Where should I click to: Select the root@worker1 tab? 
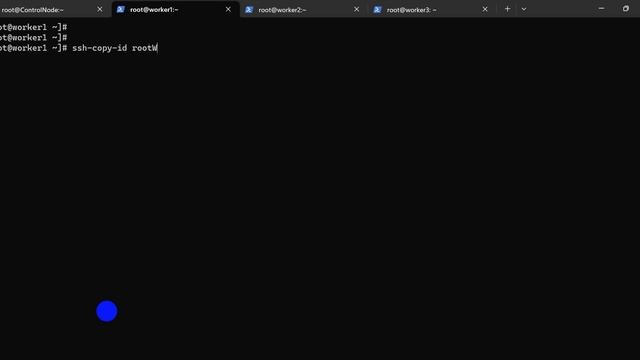point(176,9)
